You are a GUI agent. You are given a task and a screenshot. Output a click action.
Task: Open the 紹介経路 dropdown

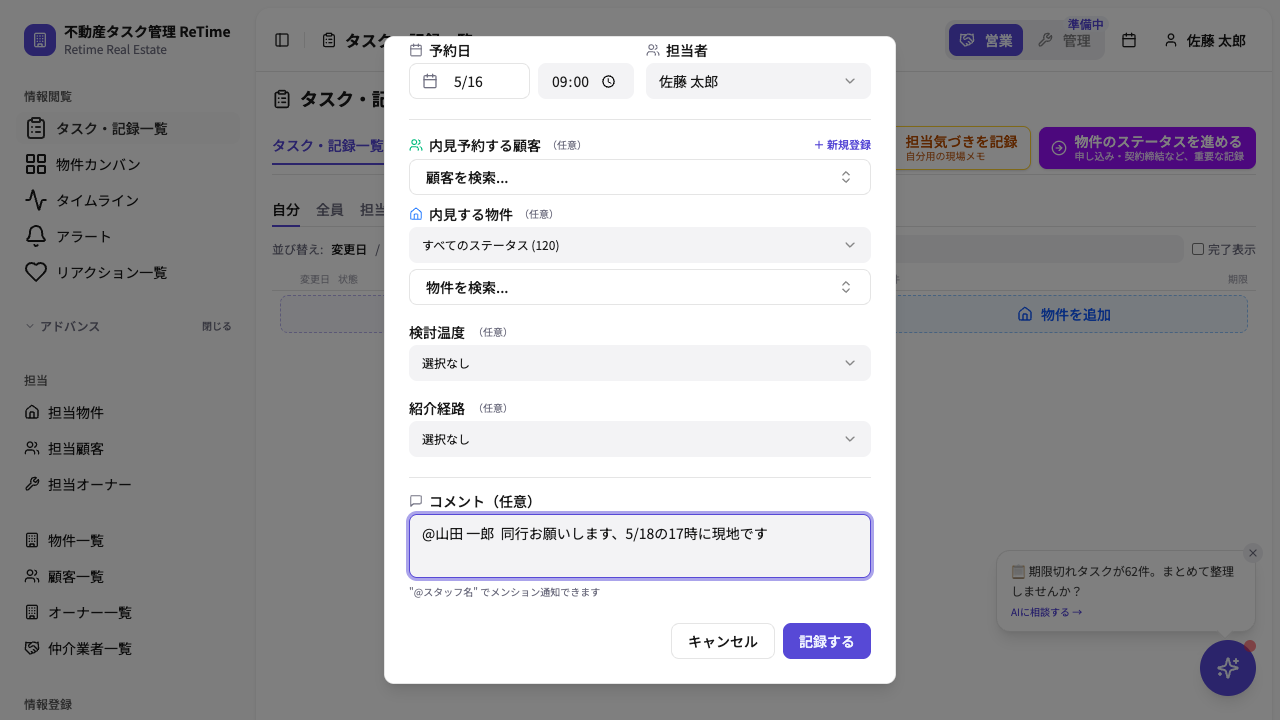(640, 439)
